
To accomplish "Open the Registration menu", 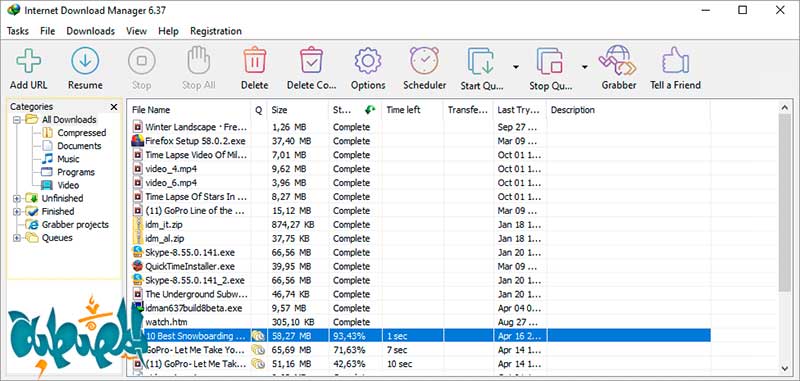I will (216, 31).
